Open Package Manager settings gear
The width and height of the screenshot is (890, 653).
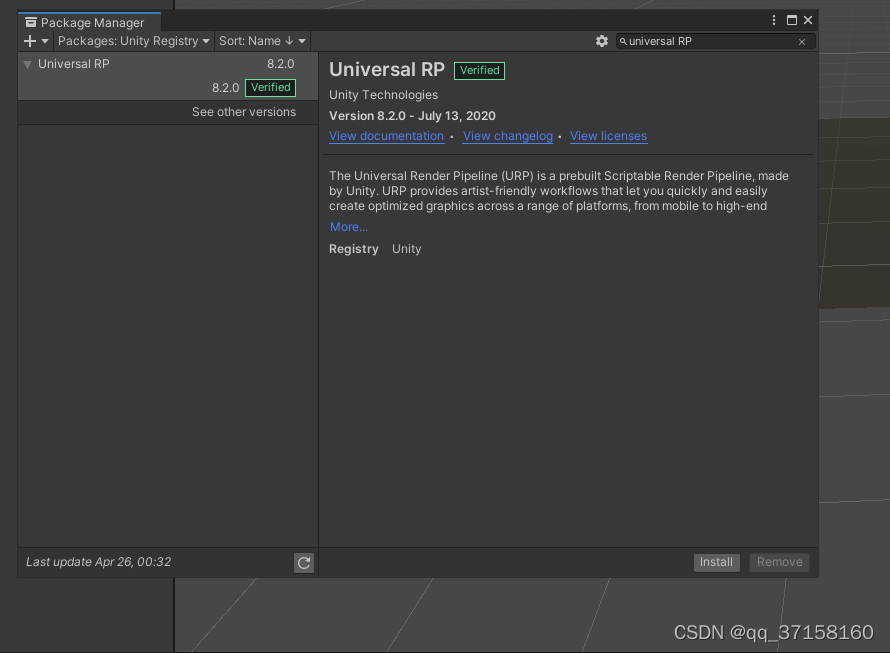pyautogui.click(x=602, y=41)
